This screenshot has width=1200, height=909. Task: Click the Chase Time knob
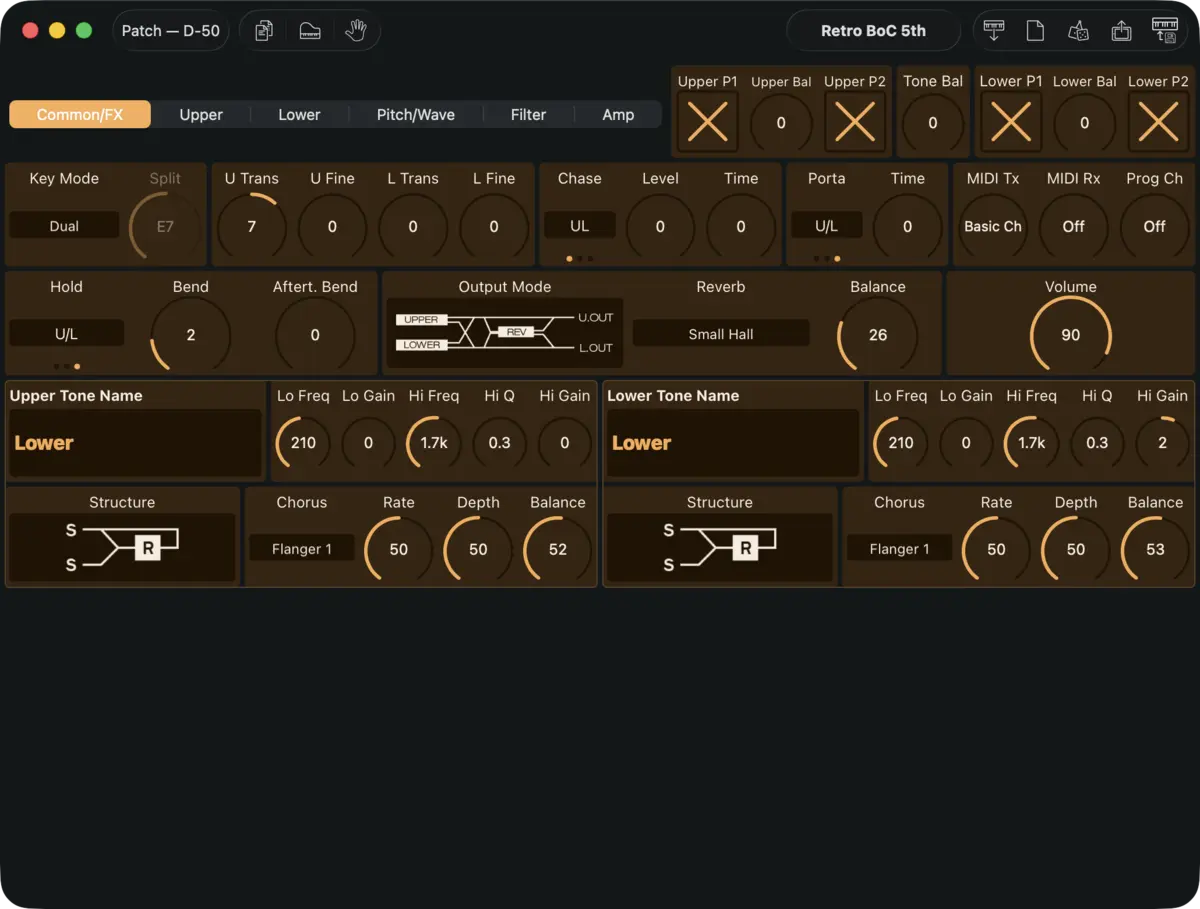point(741,227)
